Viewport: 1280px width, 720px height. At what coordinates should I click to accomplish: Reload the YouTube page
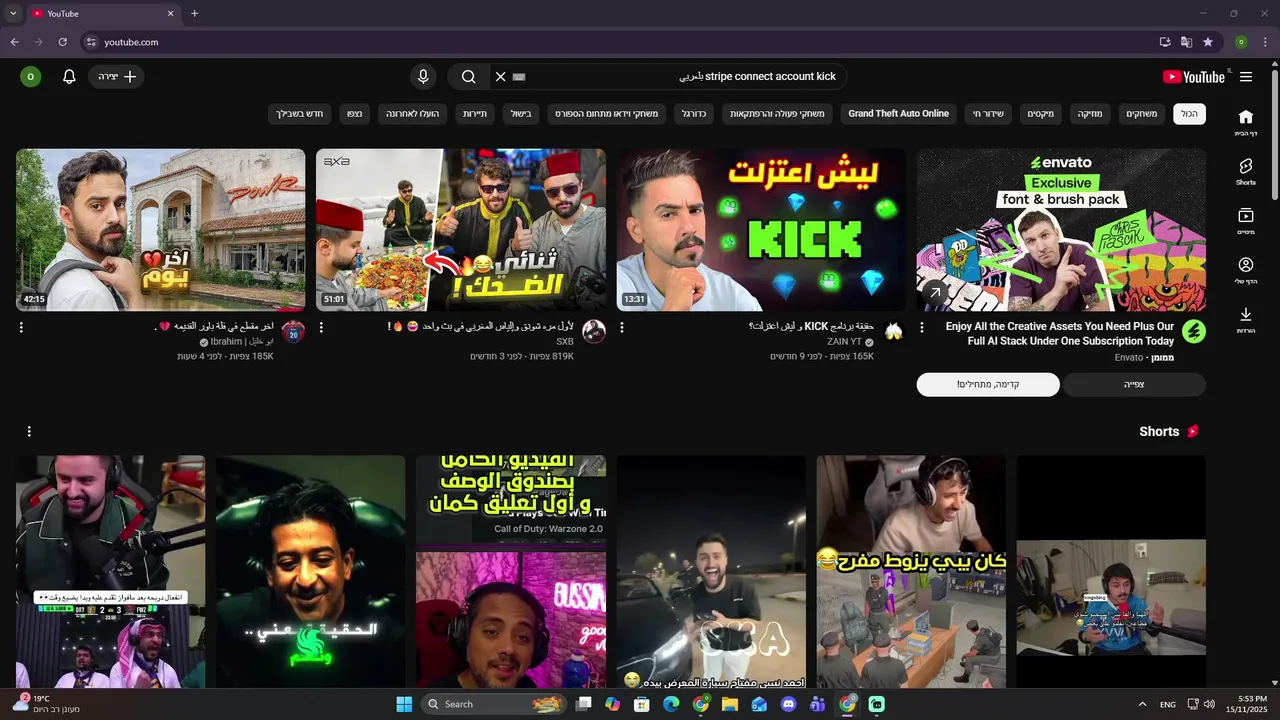coord(62,42)
